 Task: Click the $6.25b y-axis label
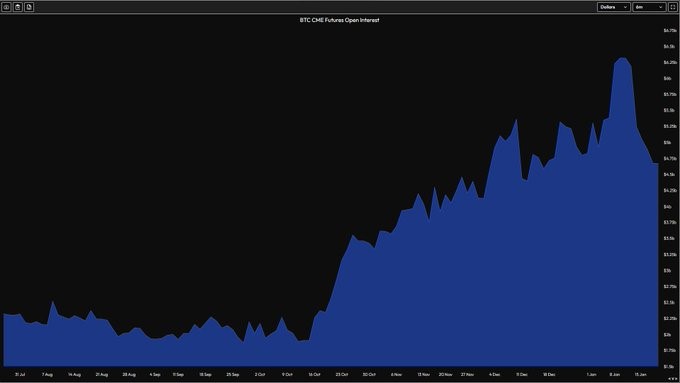pos(670,62)
